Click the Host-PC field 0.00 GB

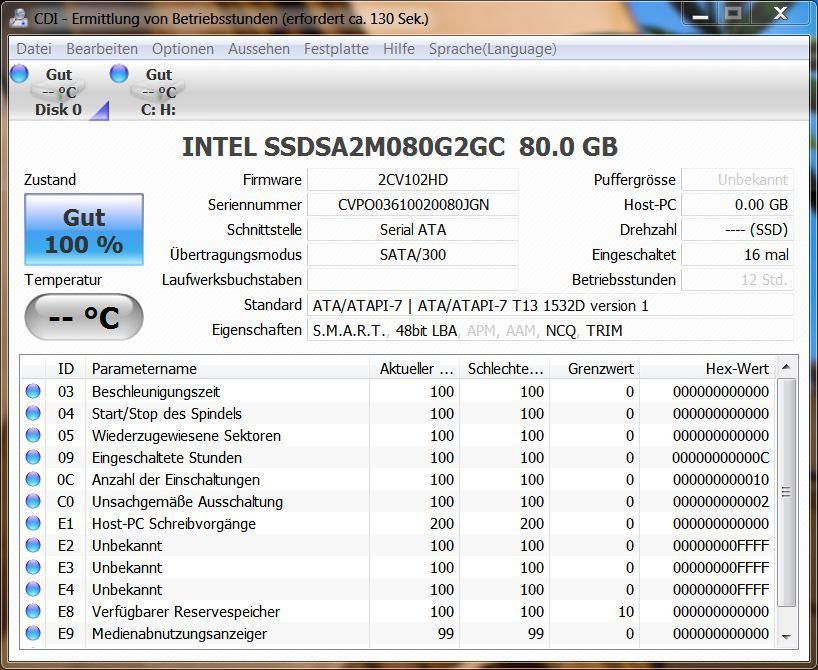[x=738, y=205]
